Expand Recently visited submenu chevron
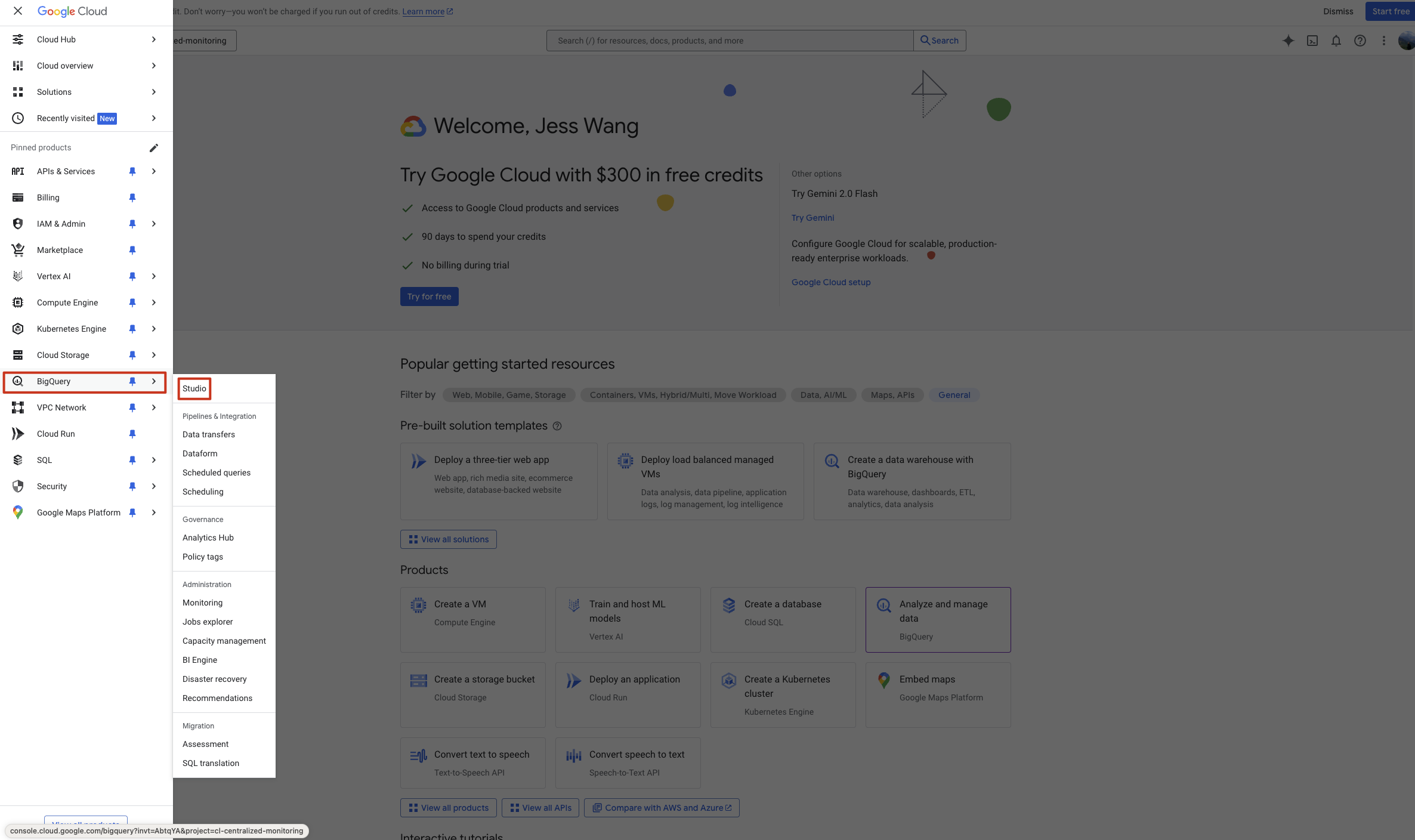Screen dimensions: 1415x840 click(154, 118)
